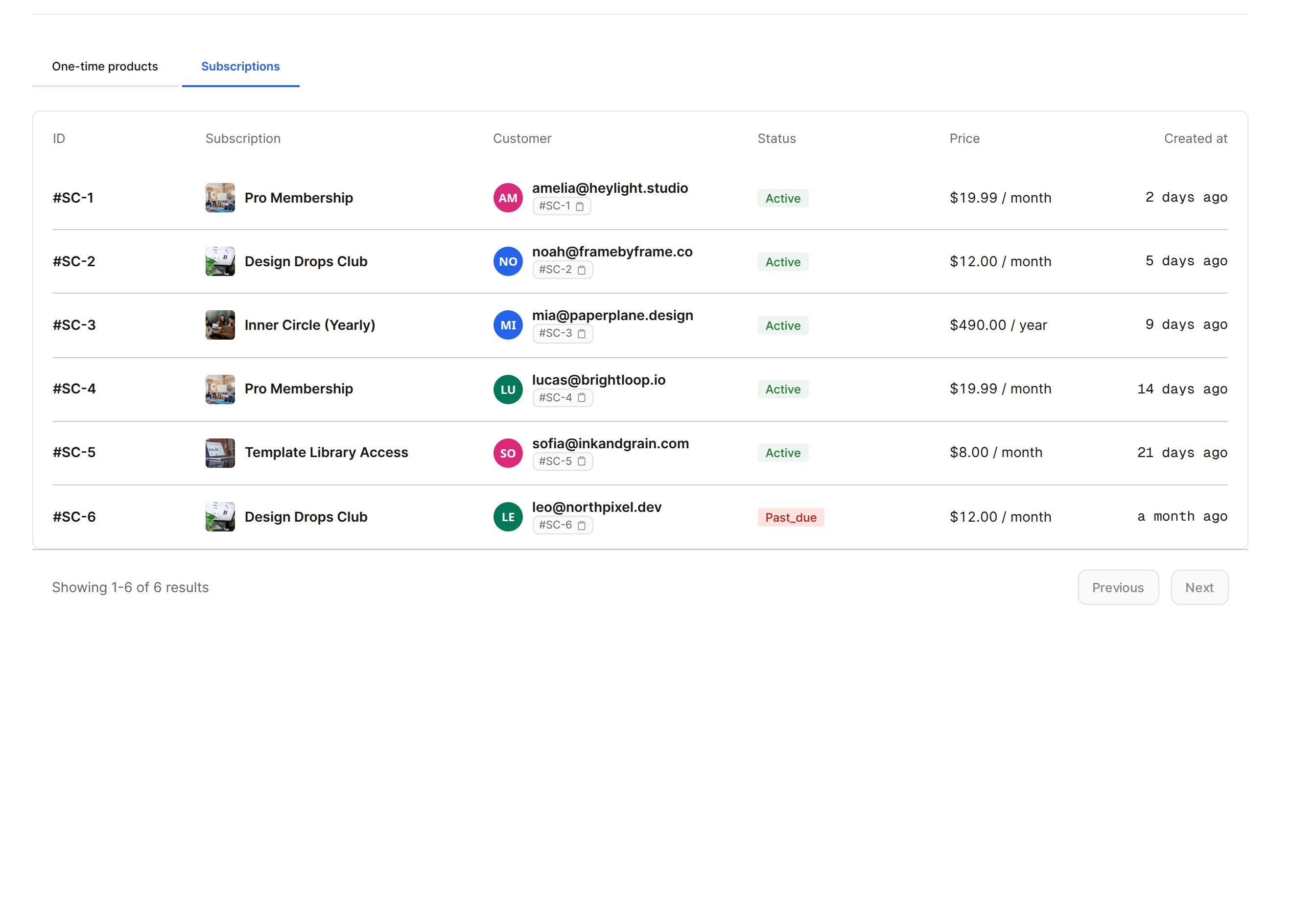Click Design Drops Club name in row #SC-2
The width and height of the screenshot is (1316, 920).
pos(306,261)
